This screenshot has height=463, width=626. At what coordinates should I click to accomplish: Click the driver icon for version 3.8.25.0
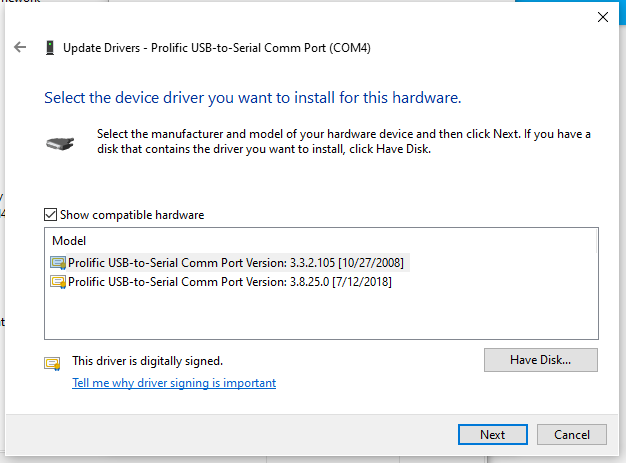pyautogui.click(x=58, y=282)
